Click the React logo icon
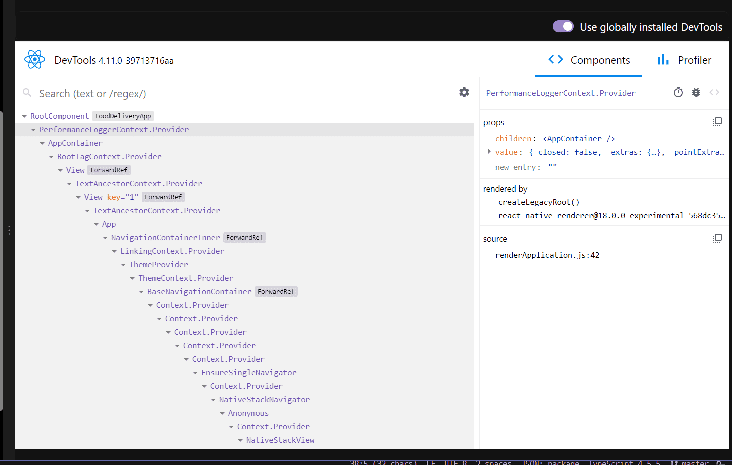This screenshot has width=732, height=465. tap(35, 60)
